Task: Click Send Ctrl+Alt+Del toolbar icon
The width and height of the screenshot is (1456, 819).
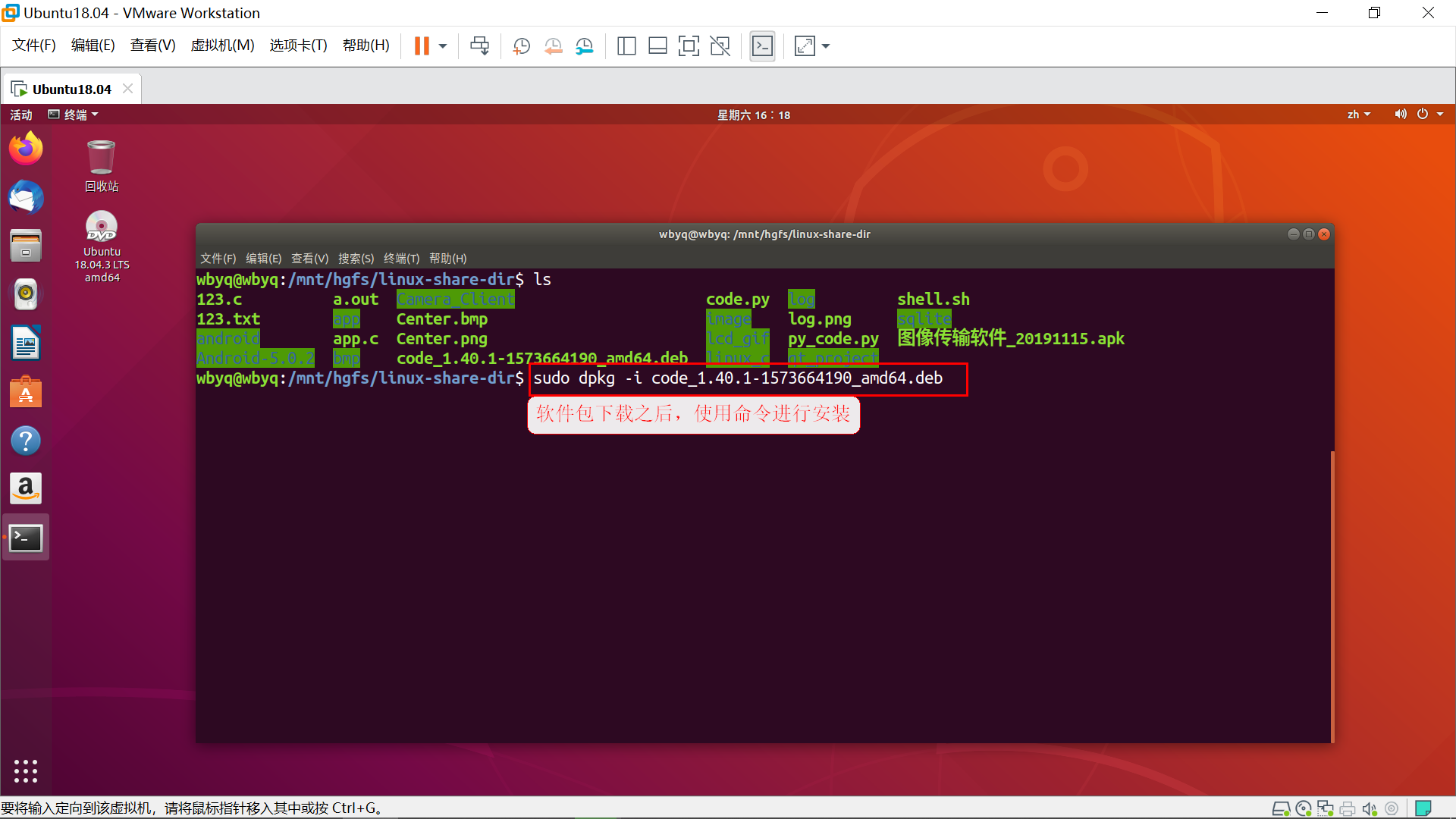Action: [479, 46]
